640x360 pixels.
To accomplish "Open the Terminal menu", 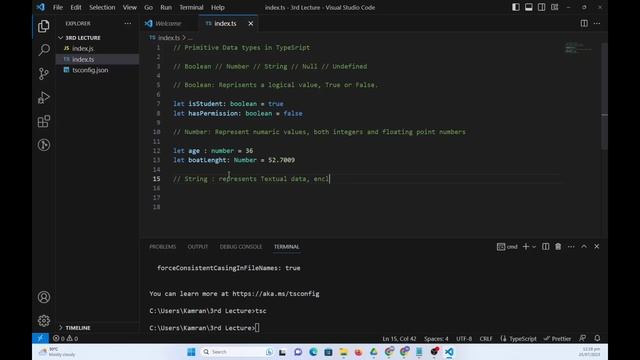I will (191, 7).
